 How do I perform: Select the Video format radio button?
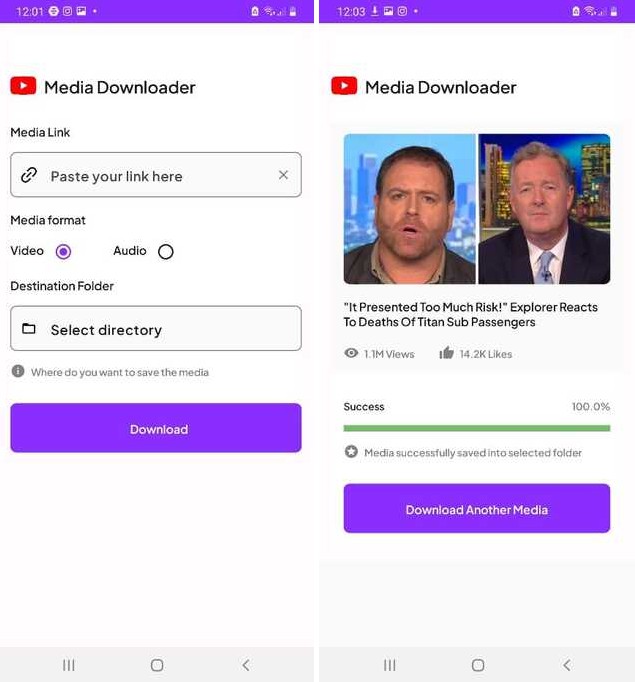(64, 251)
